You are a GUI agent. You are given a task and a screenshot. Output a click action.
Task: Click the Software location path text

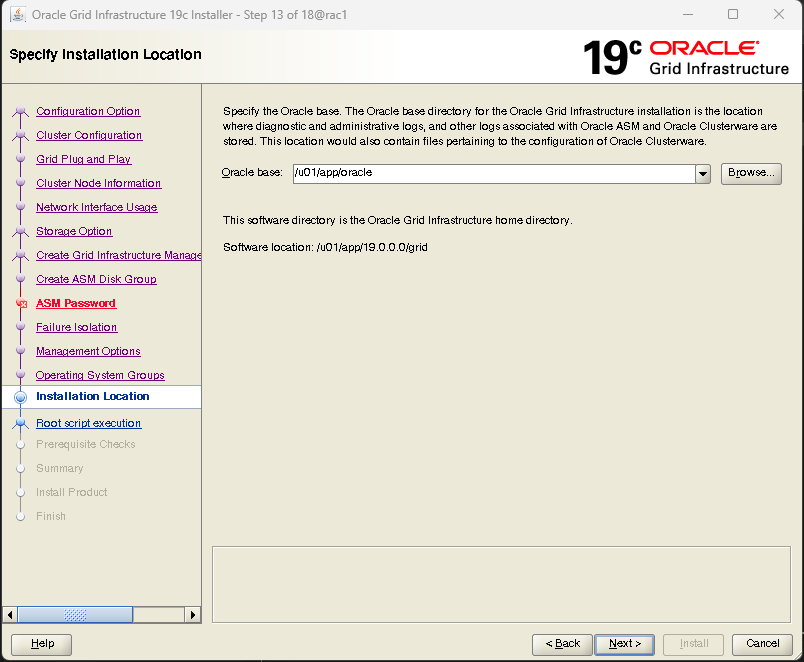coord(372,248)
